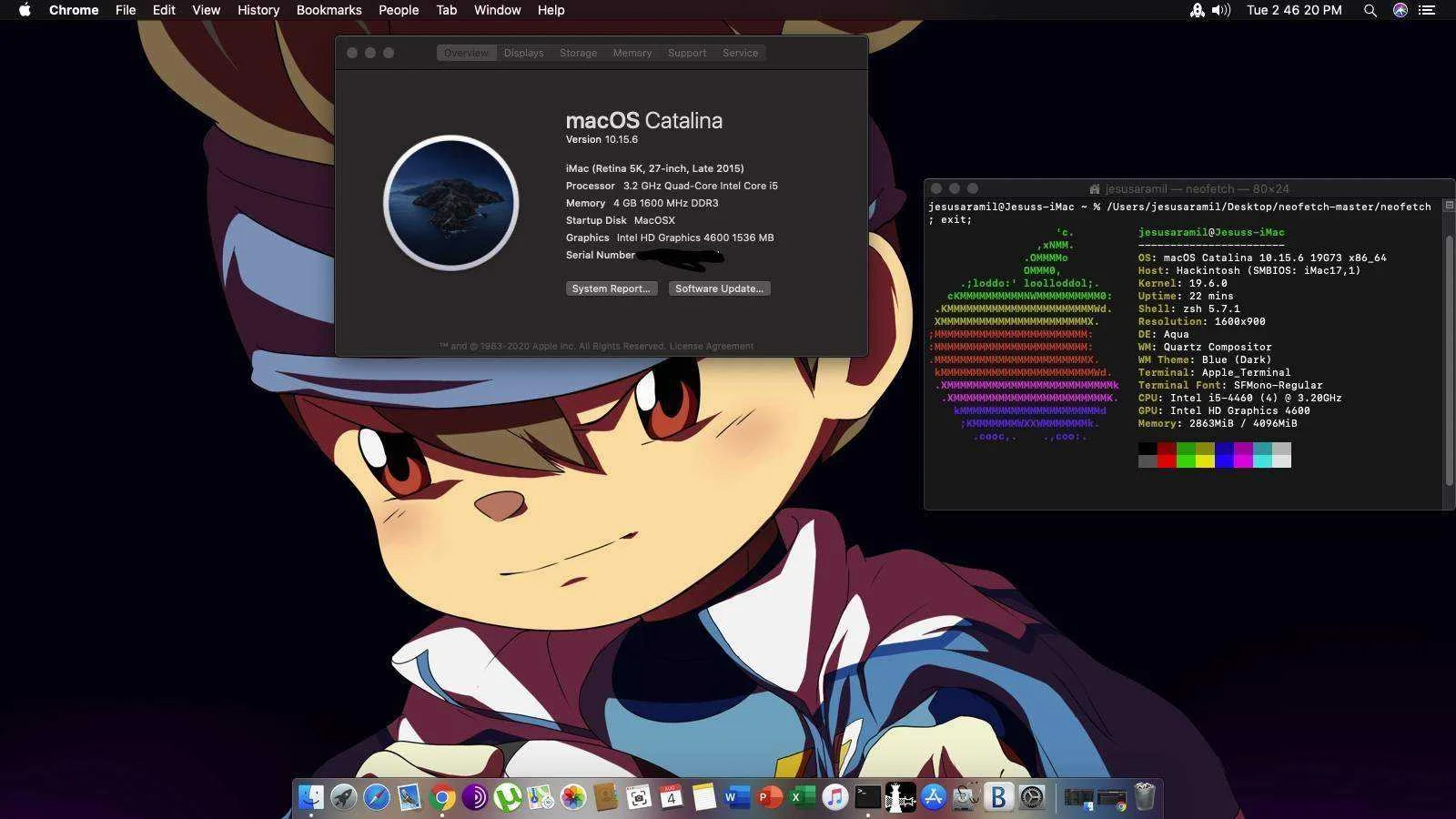Open the File menu
The image size is (1456, 819).
click(126, 10)
